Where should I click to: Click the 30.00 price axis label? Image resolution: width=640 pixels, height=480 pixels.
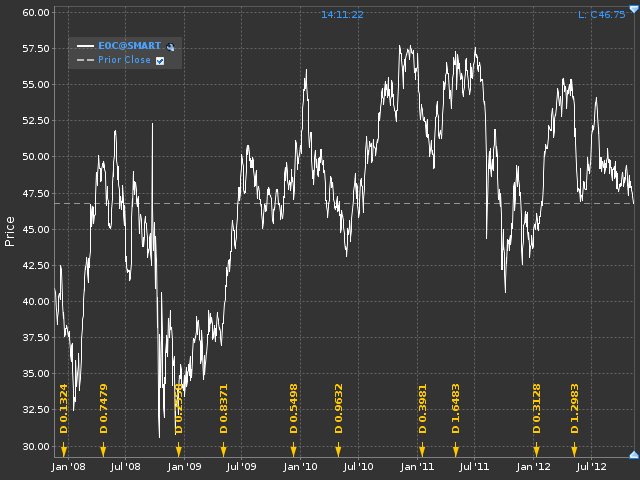coord(36,447)
